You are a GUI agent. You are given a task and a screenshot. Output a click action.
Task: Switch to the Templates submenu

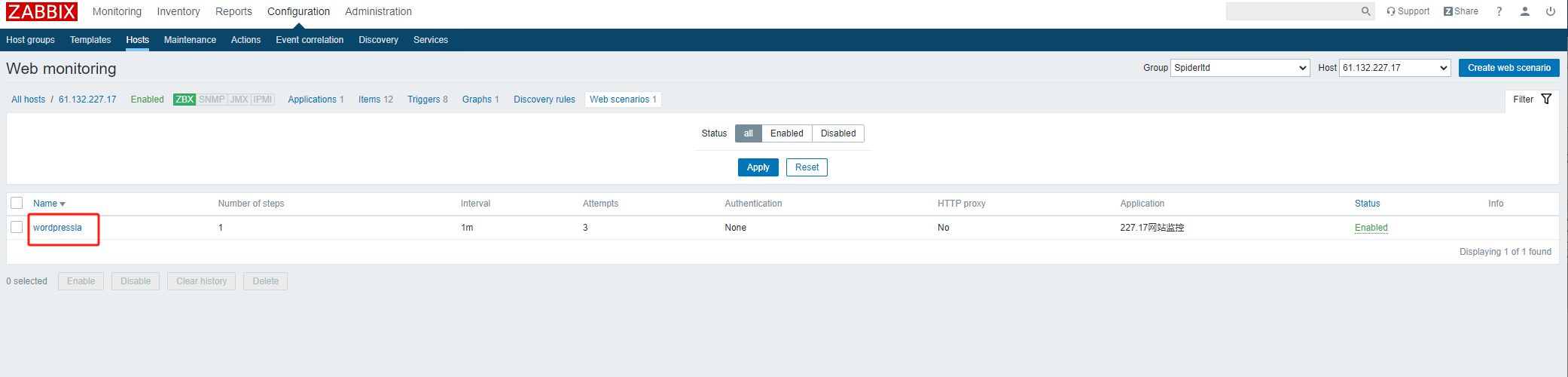tap(90, 40)
